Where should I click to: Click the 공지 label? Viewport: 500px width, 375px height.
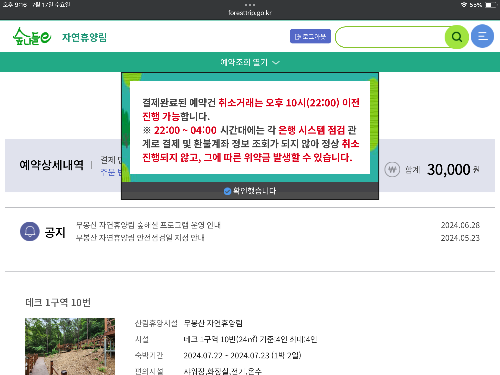[x=55, y=232]
